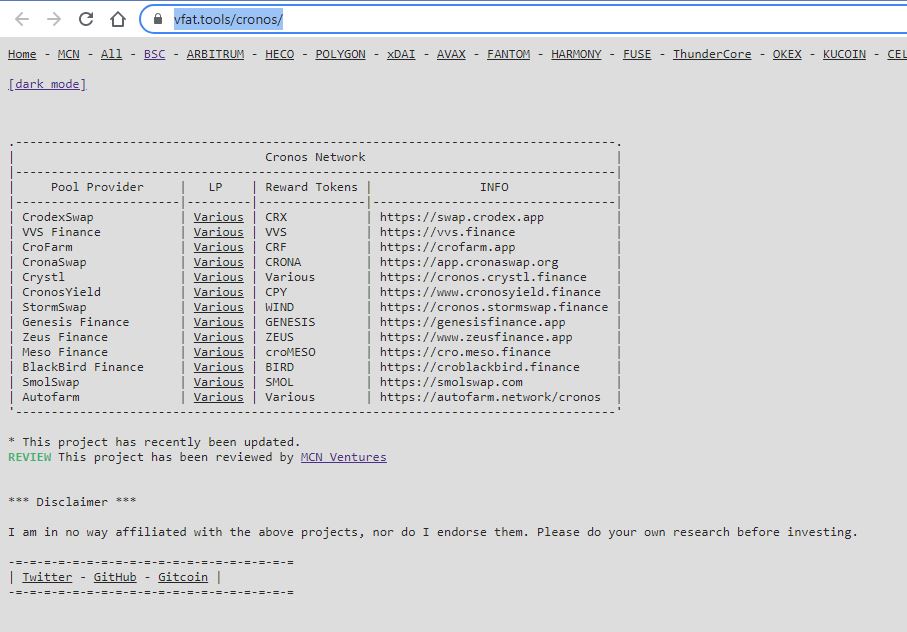The height and width of the screenshot is (632, 907).
Task: Open Various LP link for Crystl
Action: (x=219, y=277)
